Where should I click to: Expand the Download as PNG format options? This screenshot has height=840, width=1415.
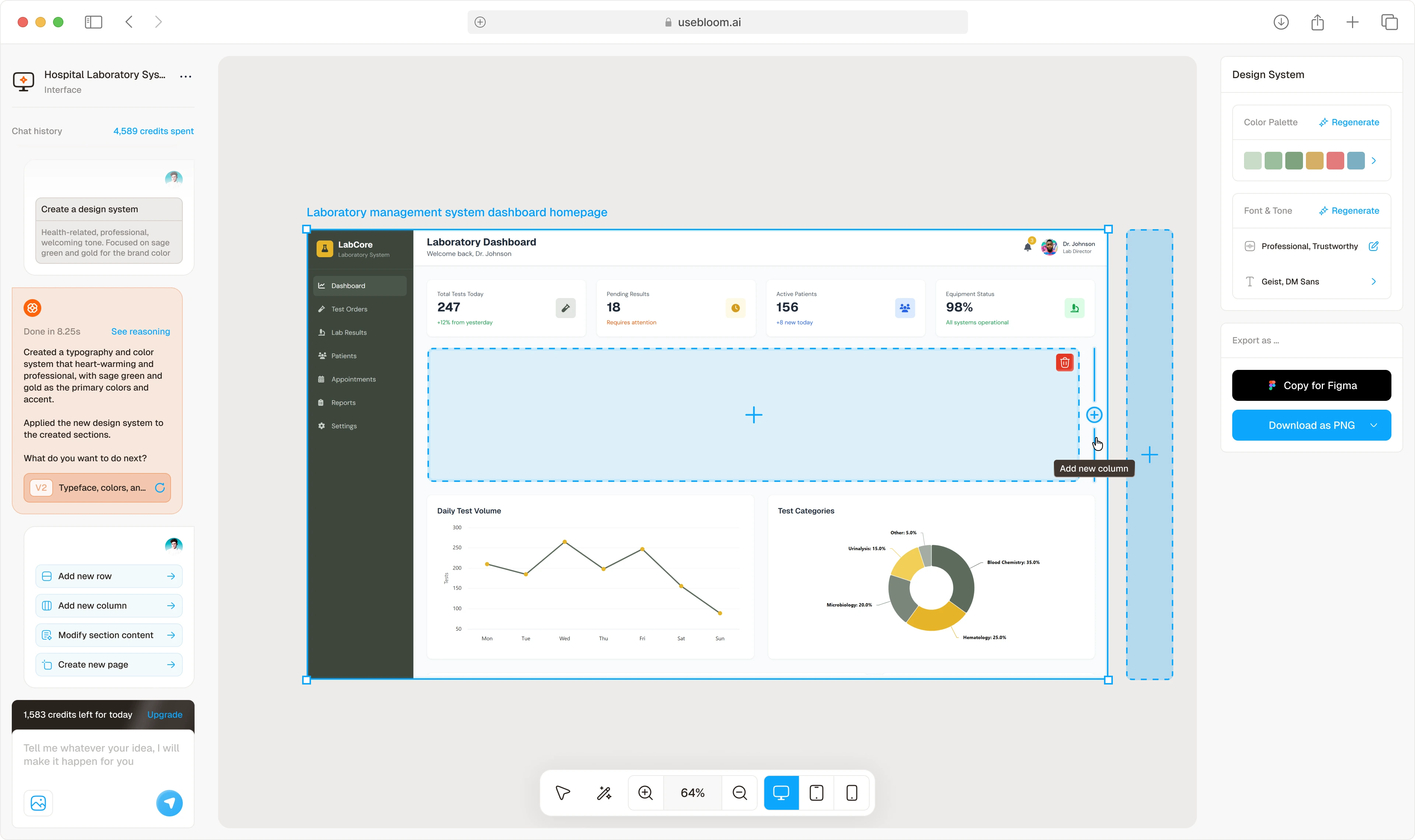pyautogui.click(x=1374, y=425)
